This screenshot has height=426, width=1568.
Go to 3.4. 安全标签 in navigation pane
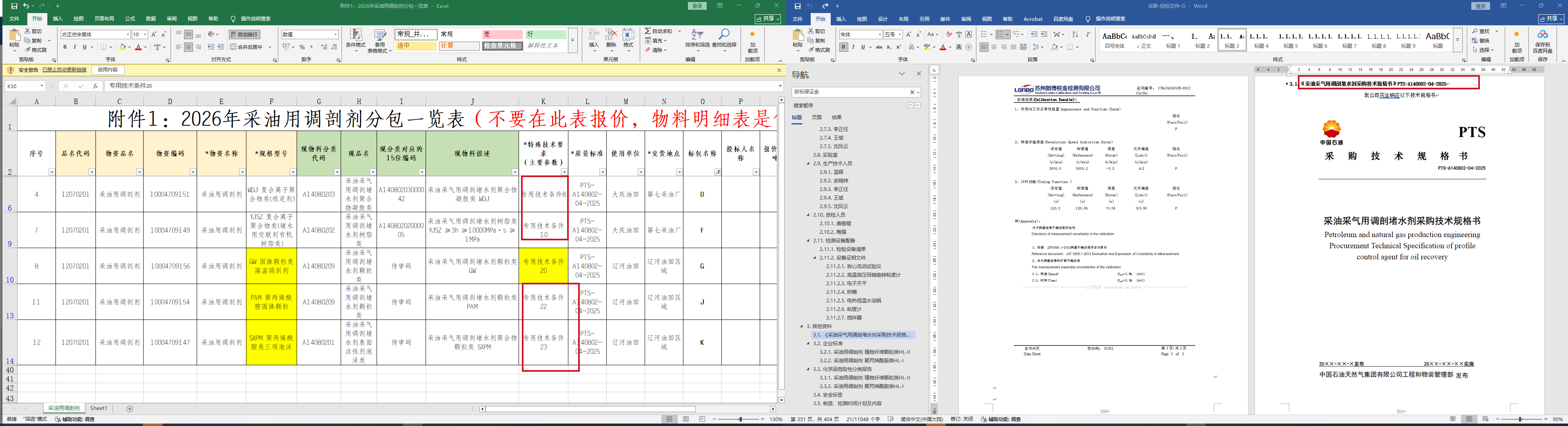(828, 395)
